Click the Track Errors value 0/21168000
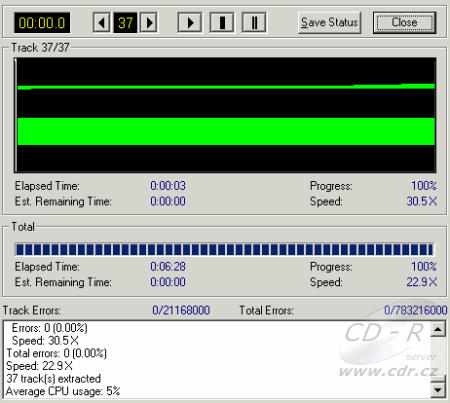This screenshot has height=403, width=450. (181, 310)
